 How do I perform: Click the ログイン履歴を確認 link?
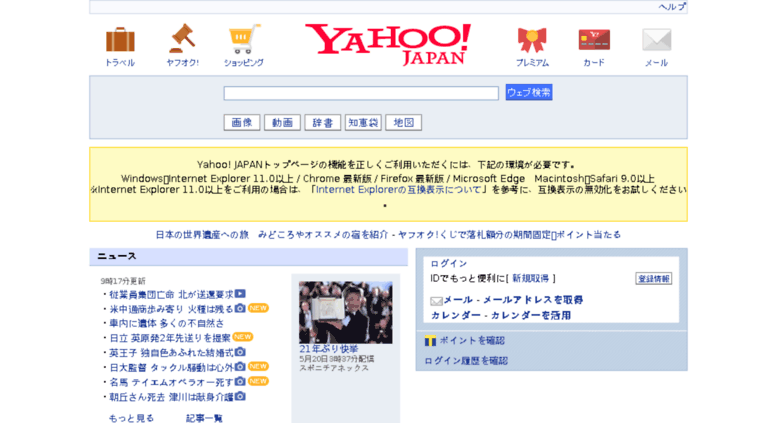[x=466, y=361]
